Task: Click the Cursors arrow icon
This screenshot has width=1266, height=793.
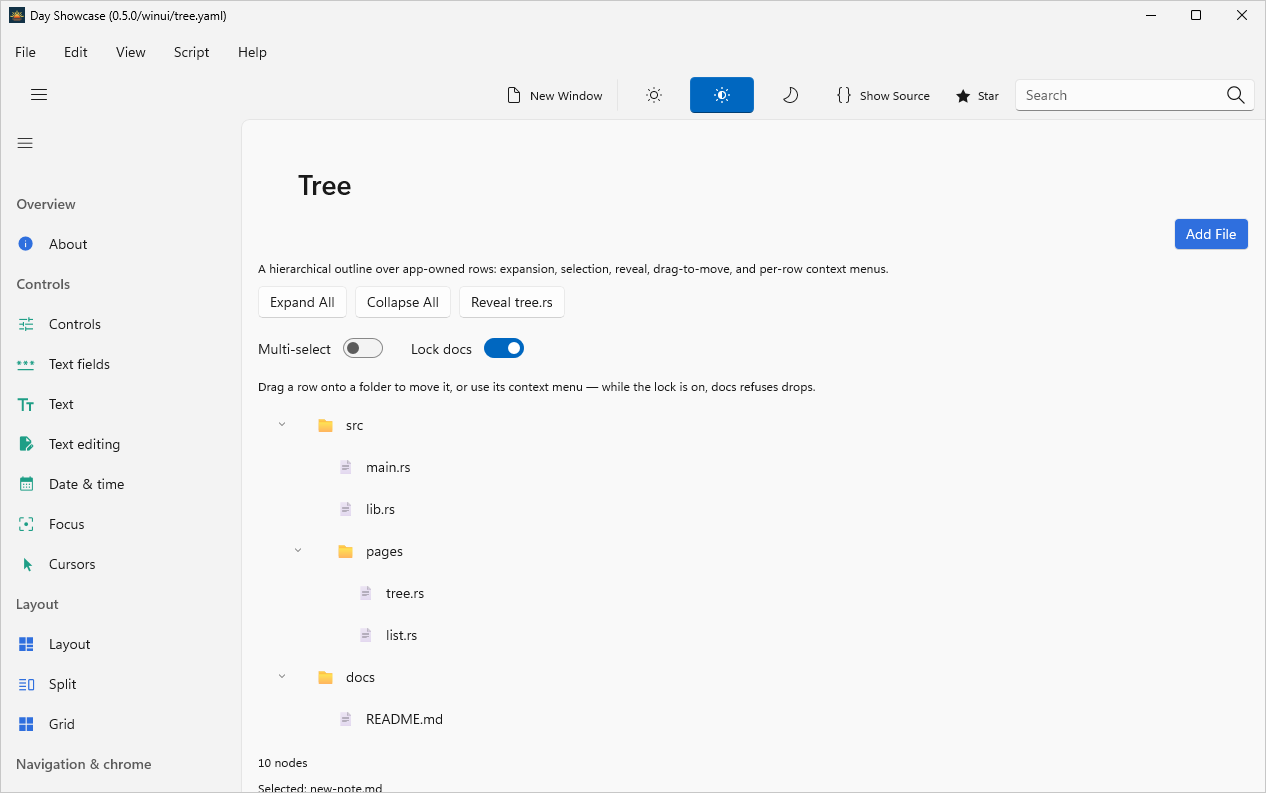Action: [27, 564]
